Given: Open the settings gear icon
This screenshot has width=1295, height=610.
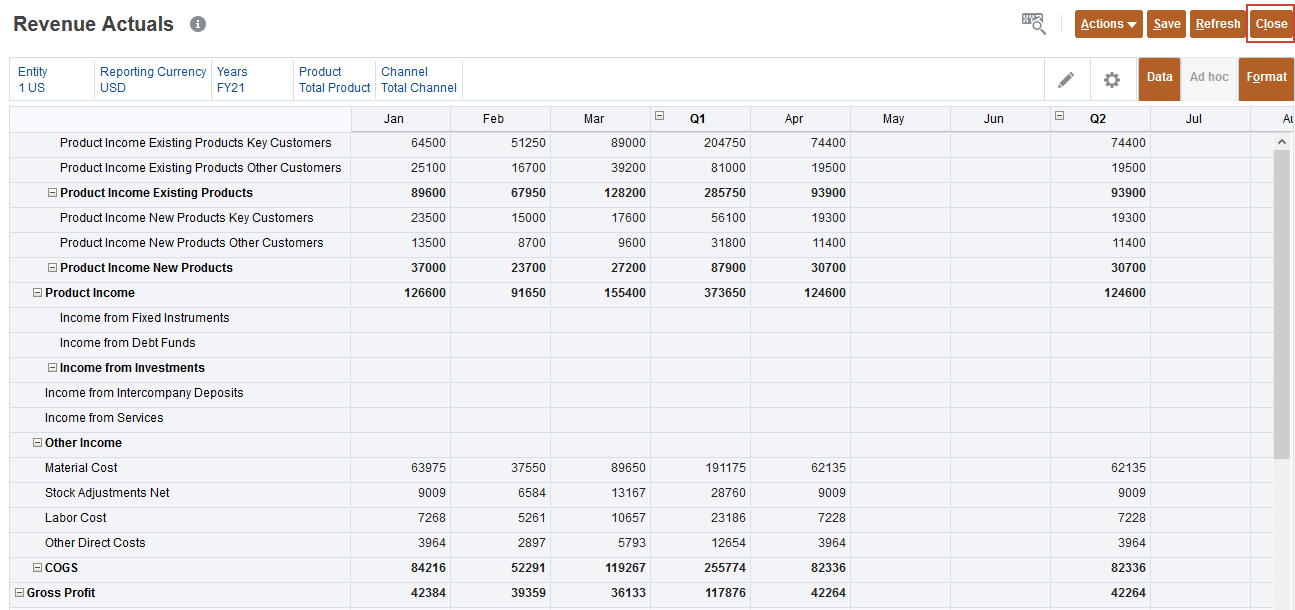Looking at the screenshot, I should click(1111, 80).
